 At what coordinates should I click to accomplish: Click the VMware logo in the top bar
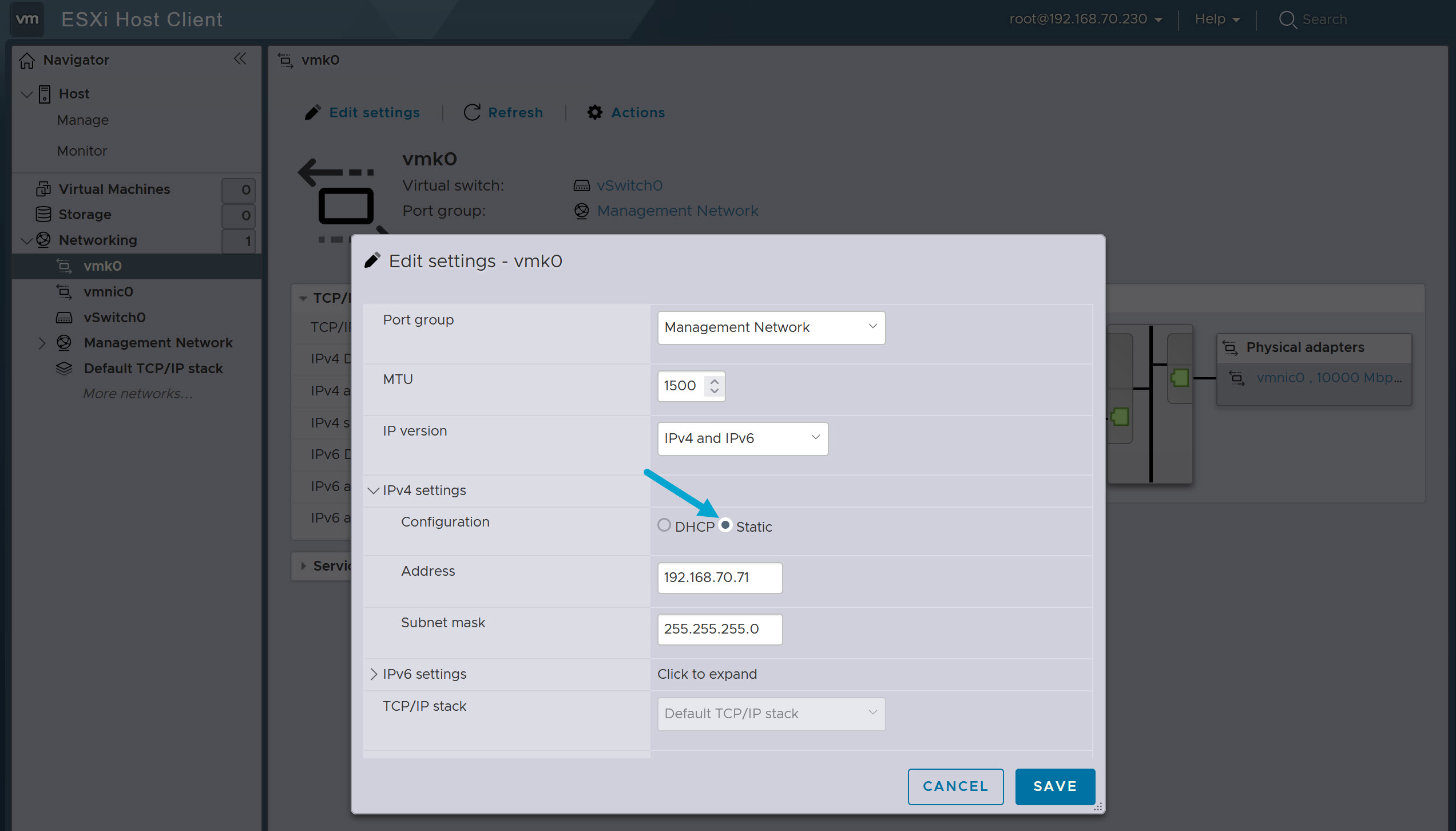coord(26,19)
